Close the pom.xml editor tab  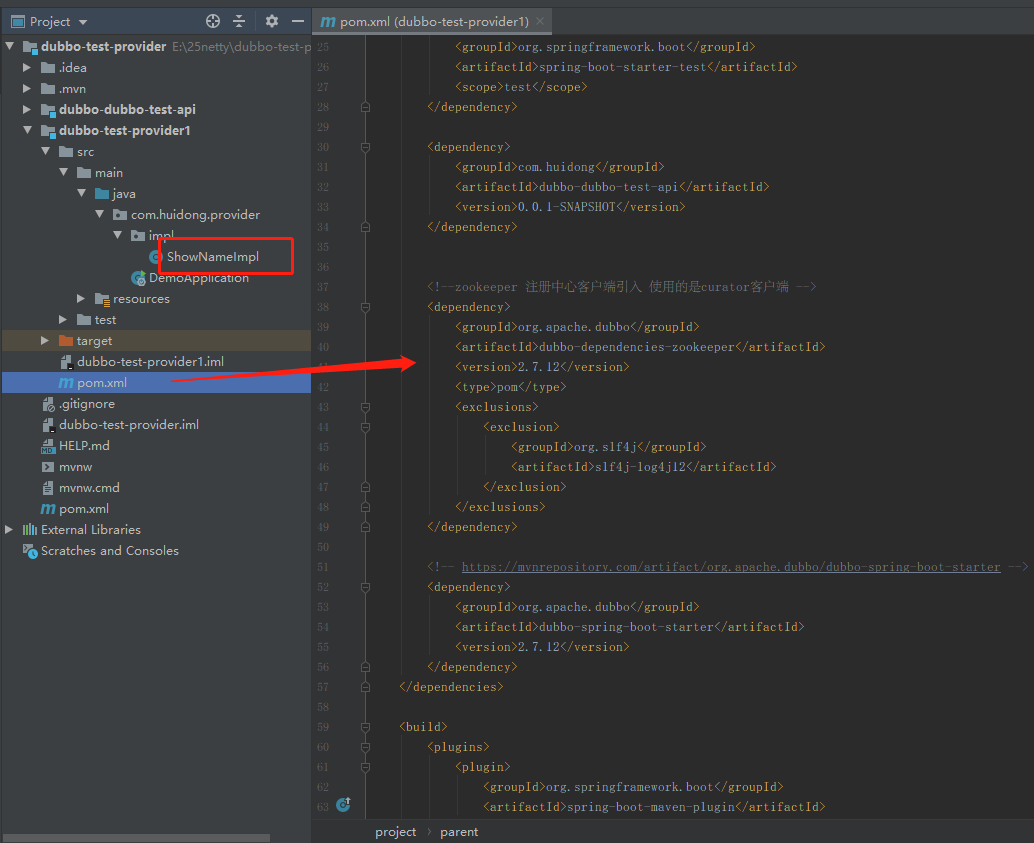[x=540, y=21]
